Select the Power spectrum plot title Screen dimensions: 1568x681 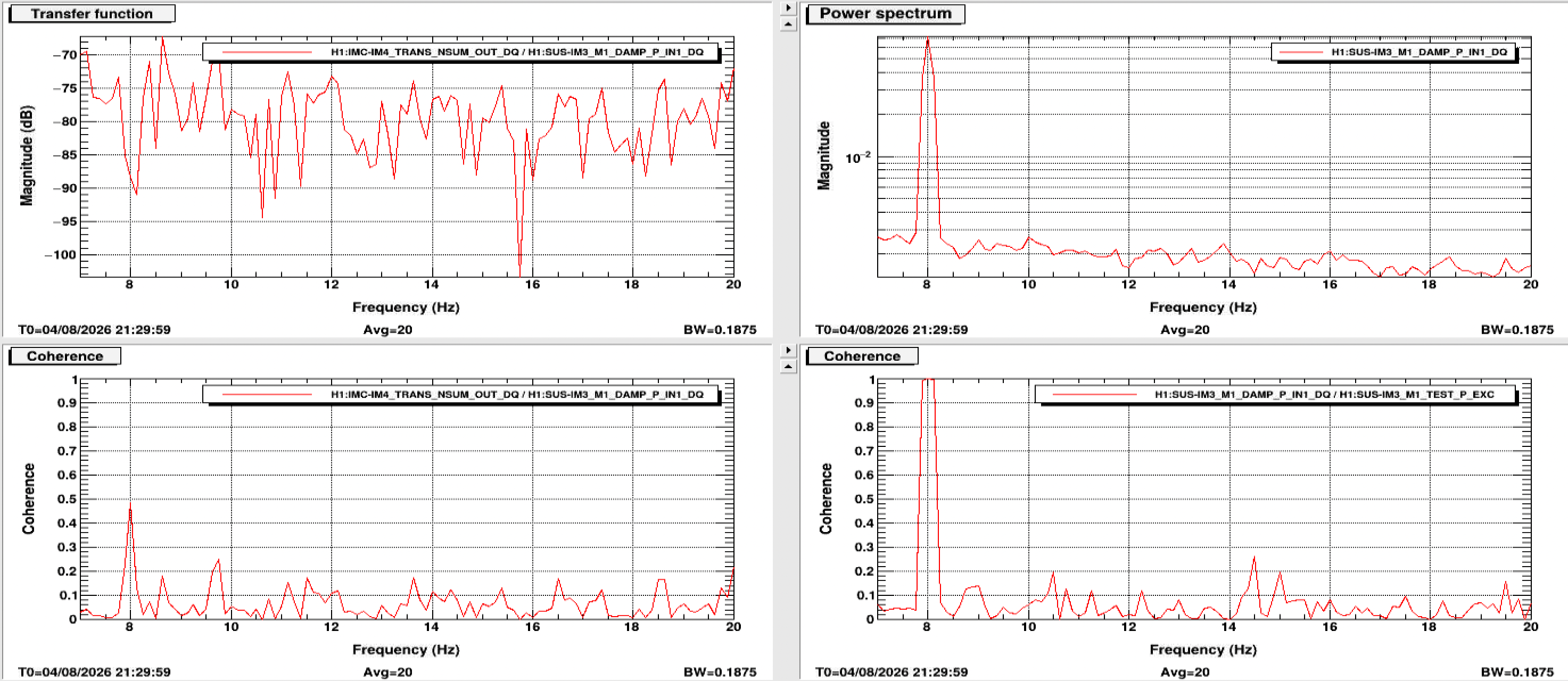pyautogui.click(x=885, y=13)
